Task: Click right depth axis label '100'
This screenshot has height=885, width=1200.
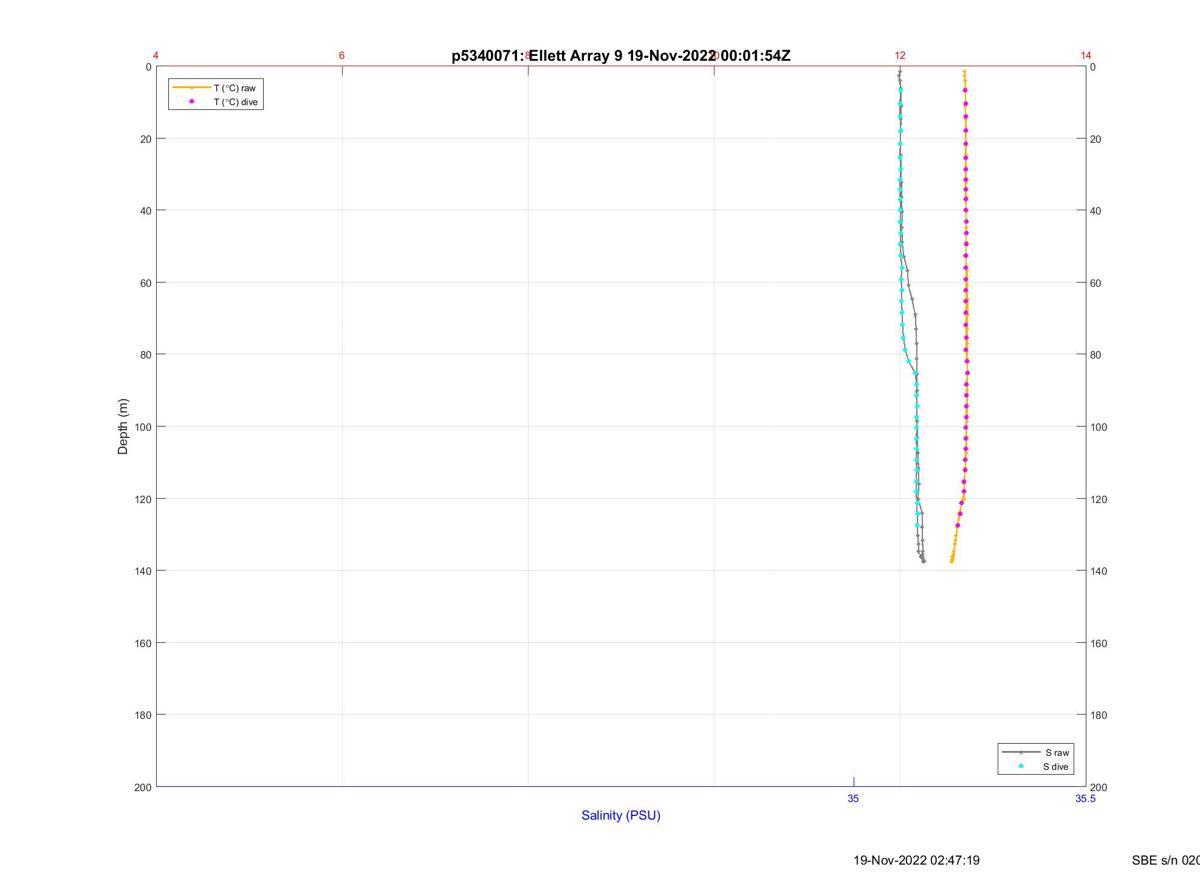Action: click(1099, 427)
